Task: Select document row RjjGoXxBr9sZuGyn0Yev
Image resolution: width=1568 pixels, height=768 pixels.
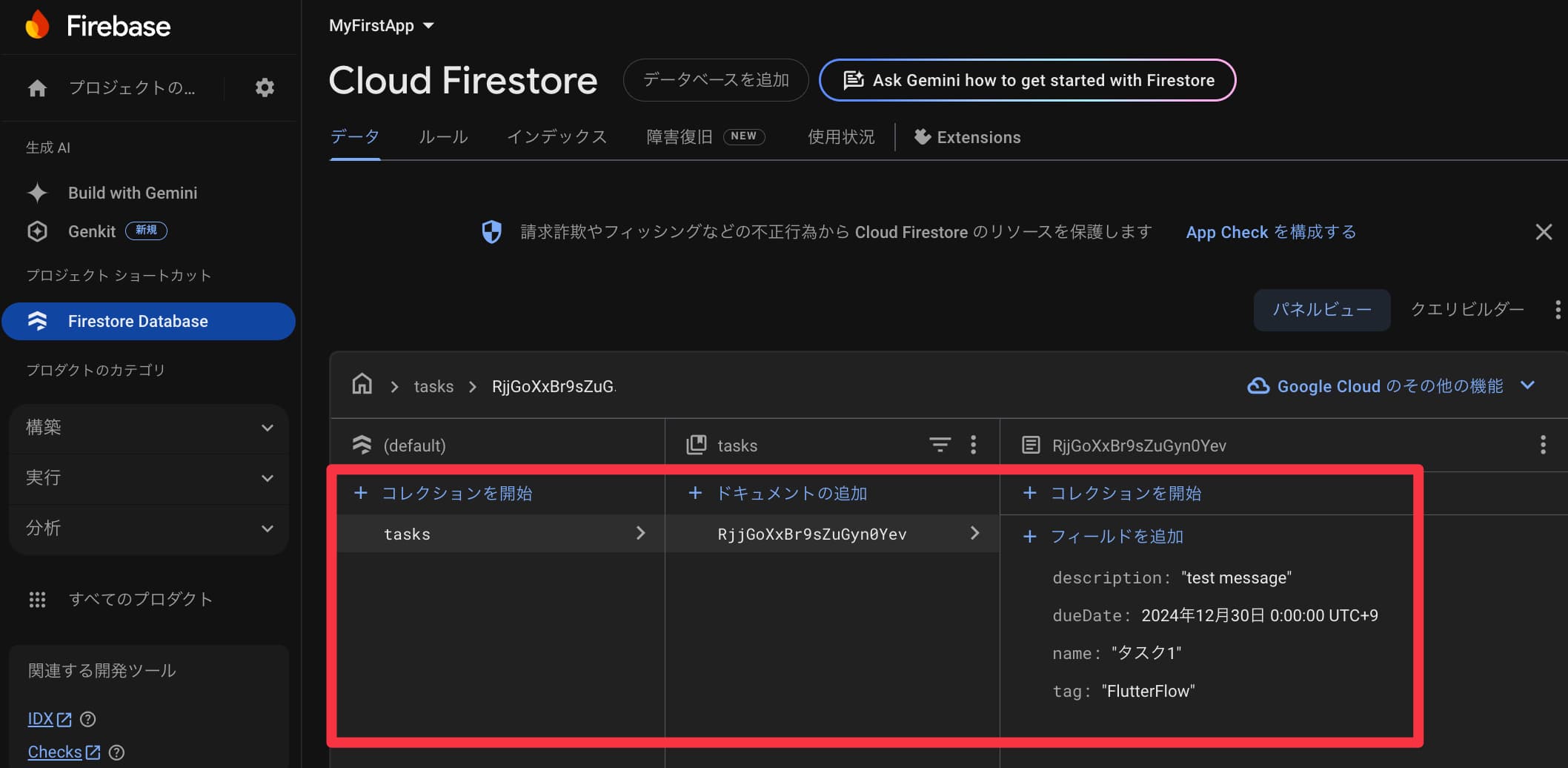Action: click(x=832, y=534)
